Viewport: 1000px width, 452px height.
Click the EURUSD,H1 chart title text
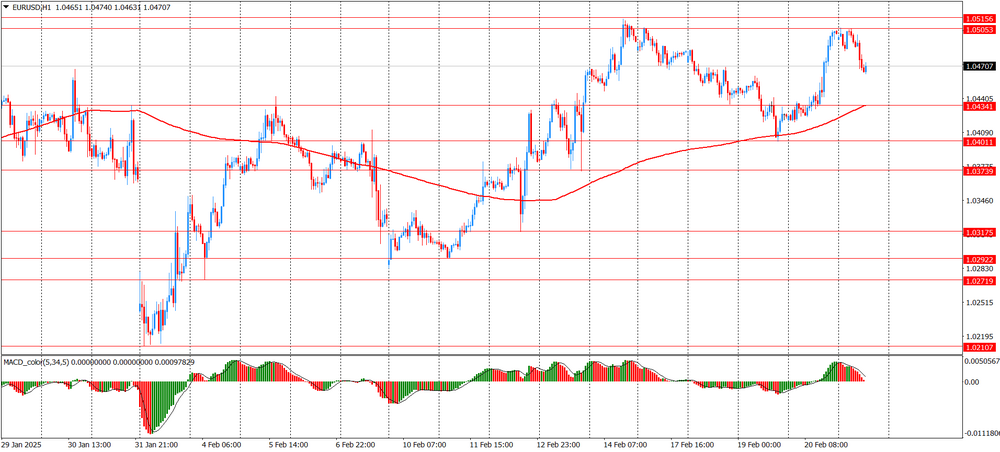point(33,8)
